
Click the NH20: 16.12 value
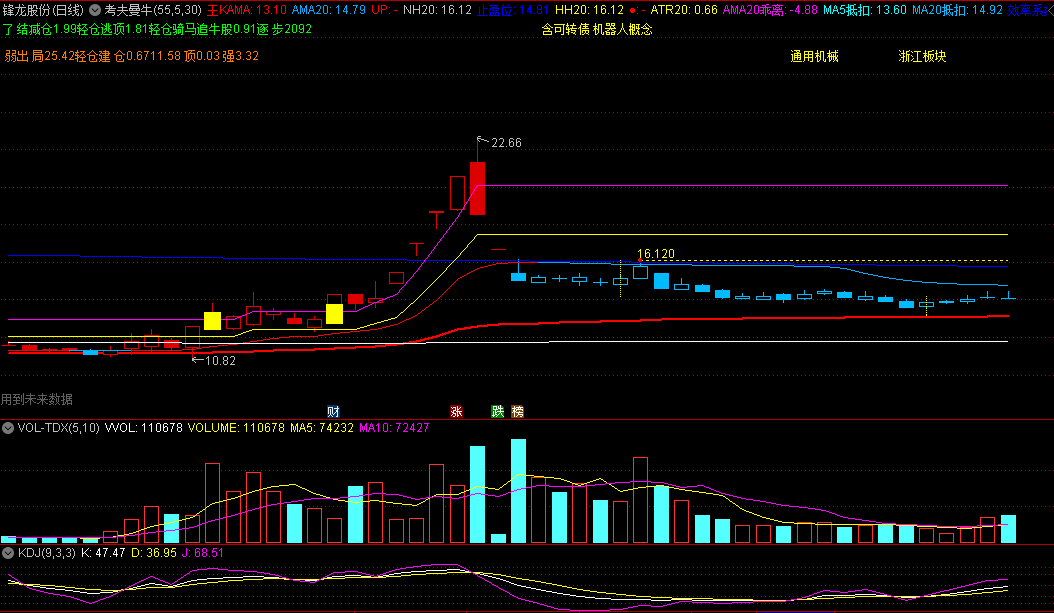click(x=438, y=10)
